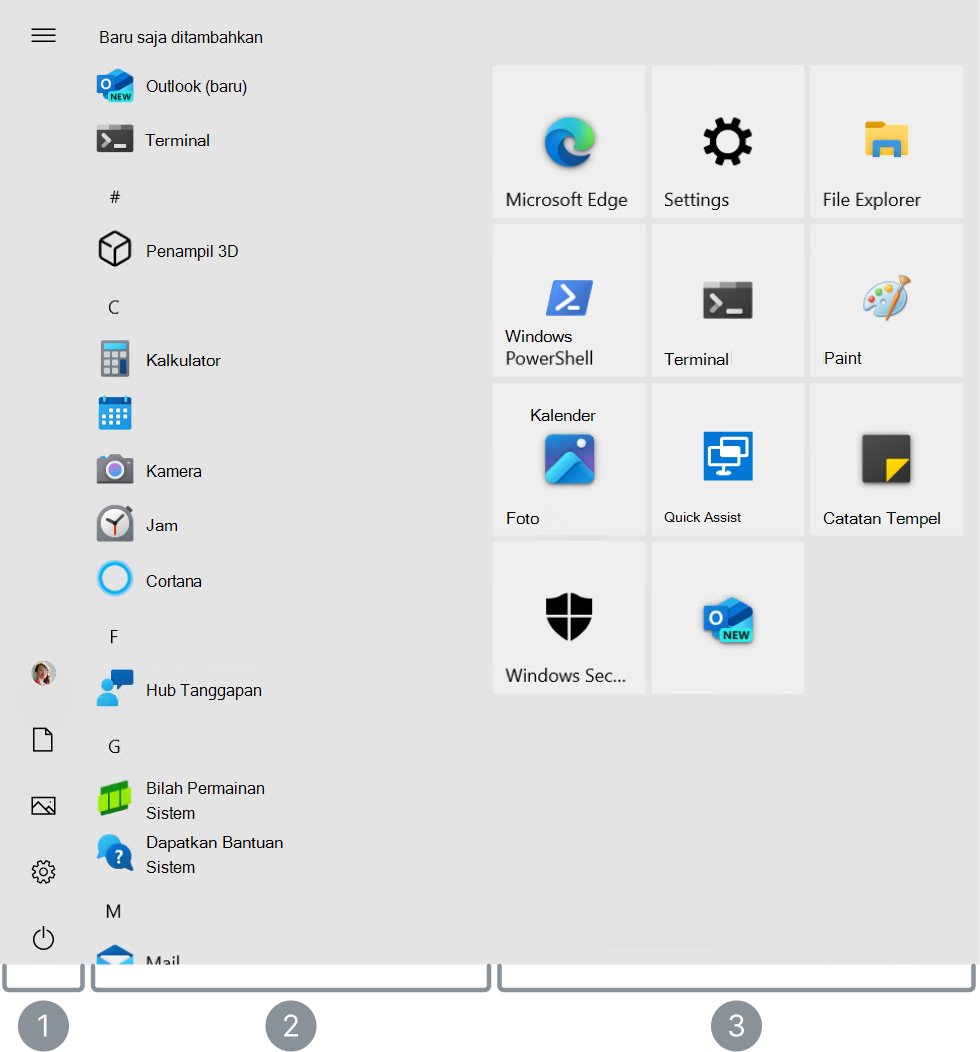The image size is (980, 1052).
Task: Open the Windows Security tile
Action: coord(569,618)
